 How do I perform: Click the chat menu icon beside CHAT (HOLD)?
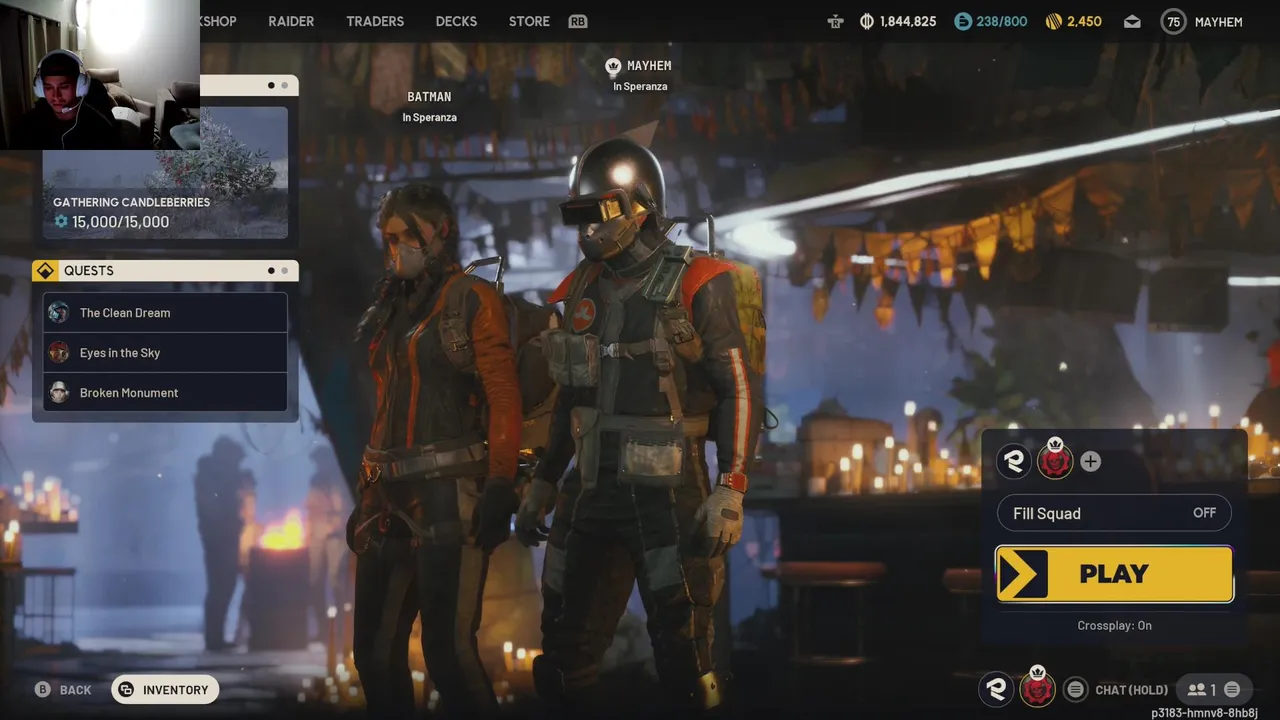click(x=1075, y=689)
